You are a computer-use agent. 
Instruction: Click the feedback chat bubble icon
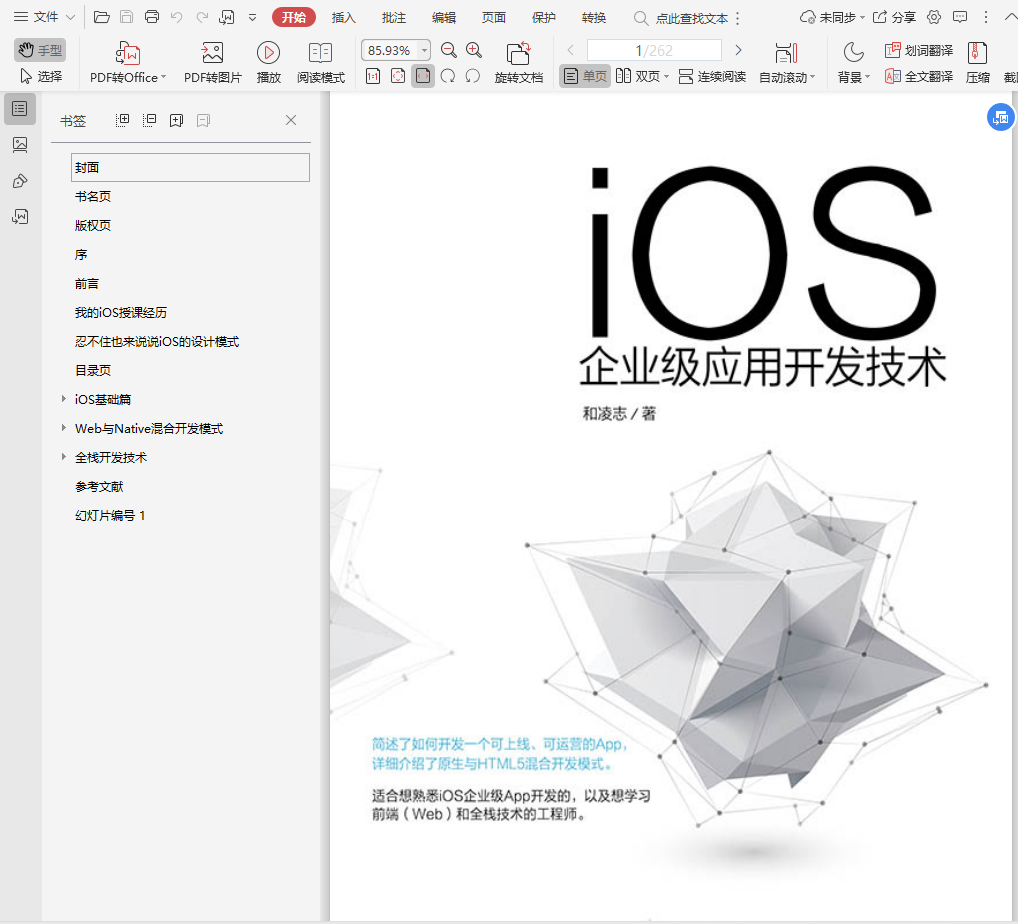pos(960,18)
